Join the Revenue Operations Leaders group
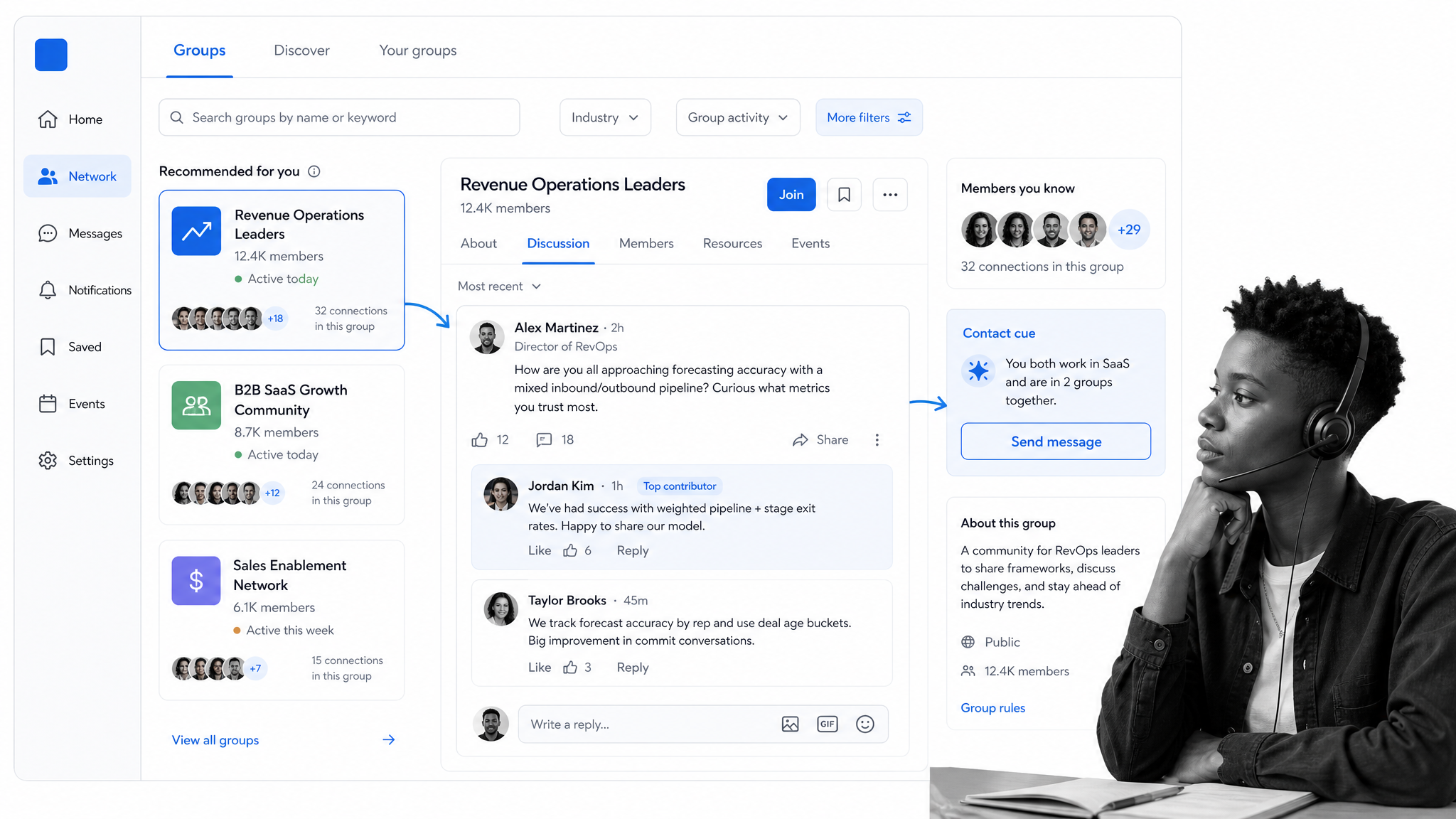Screen dimensions: 1456x819 click(x=791, y=195)
